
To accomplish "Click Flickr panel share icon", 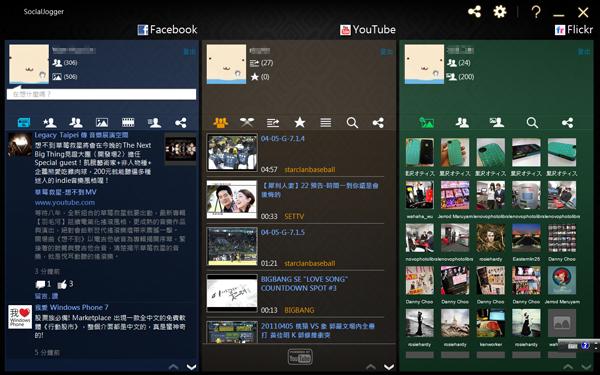I will [567, 122].
